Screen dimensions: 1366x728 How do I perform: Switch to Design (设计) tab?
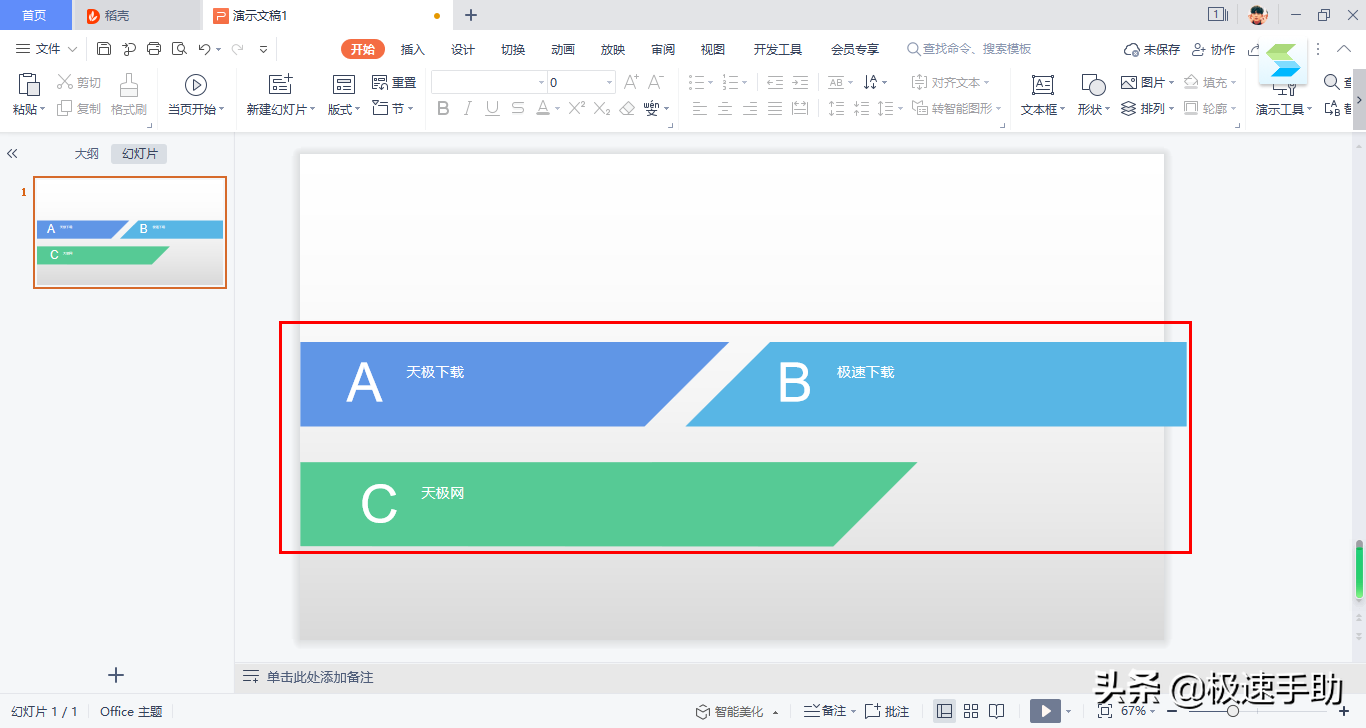click(463, 49)
